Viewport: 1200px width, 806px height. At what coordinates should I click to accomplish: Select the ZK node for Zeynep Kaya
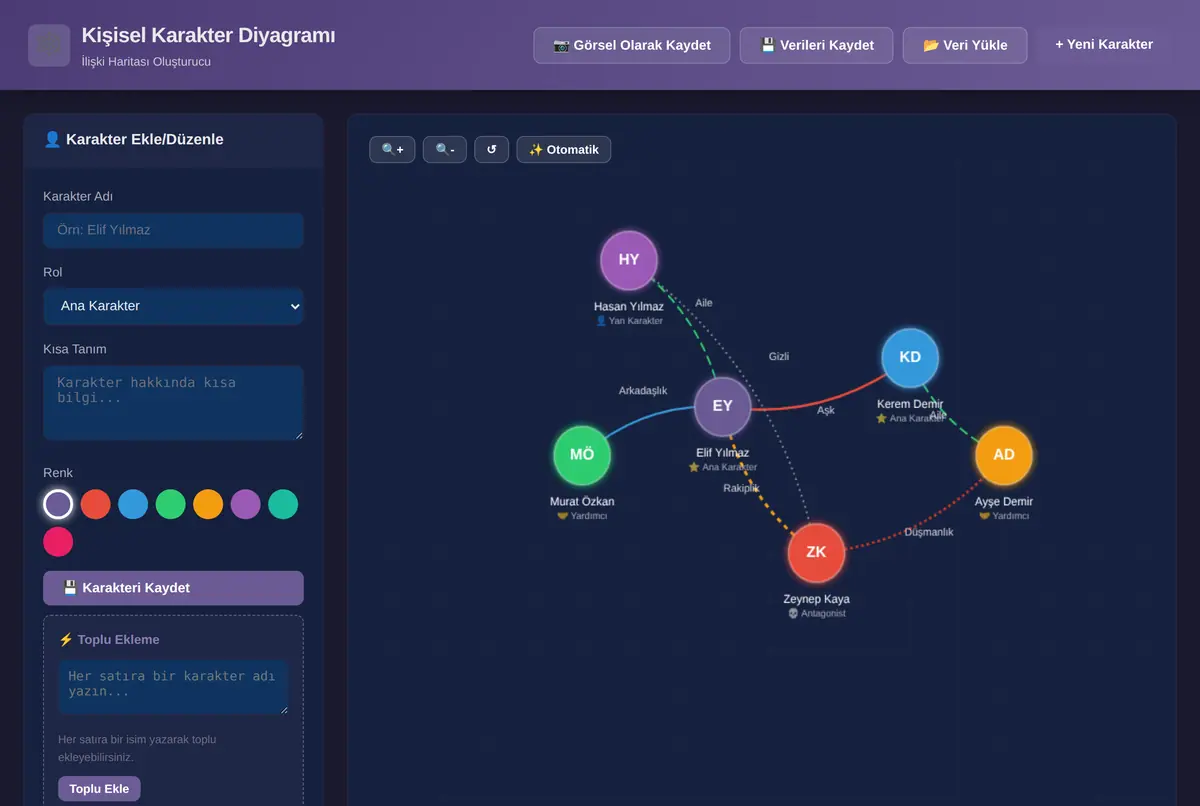tap(816, 552)
